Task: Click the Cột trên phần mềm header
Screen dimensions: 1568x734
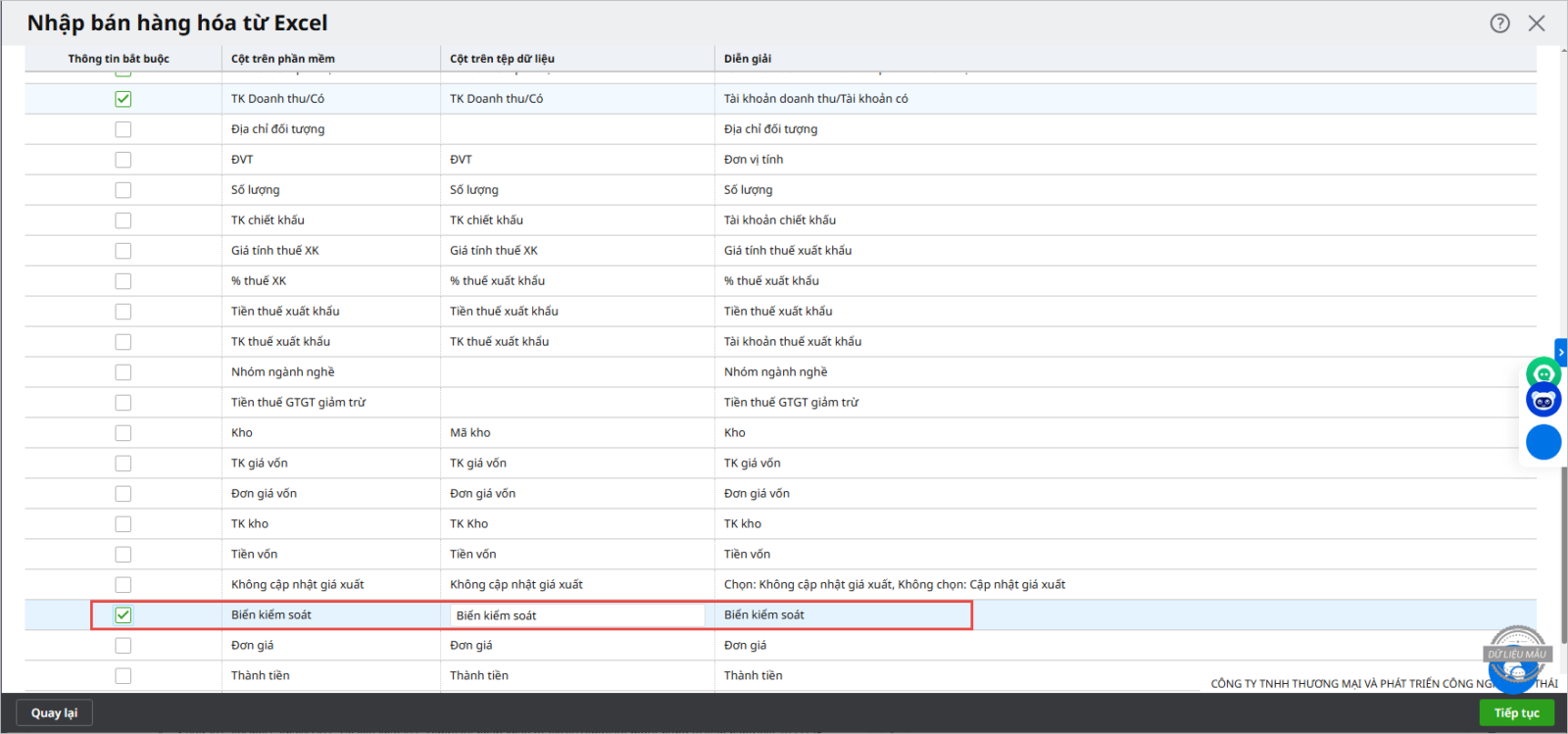Action: 283,59
